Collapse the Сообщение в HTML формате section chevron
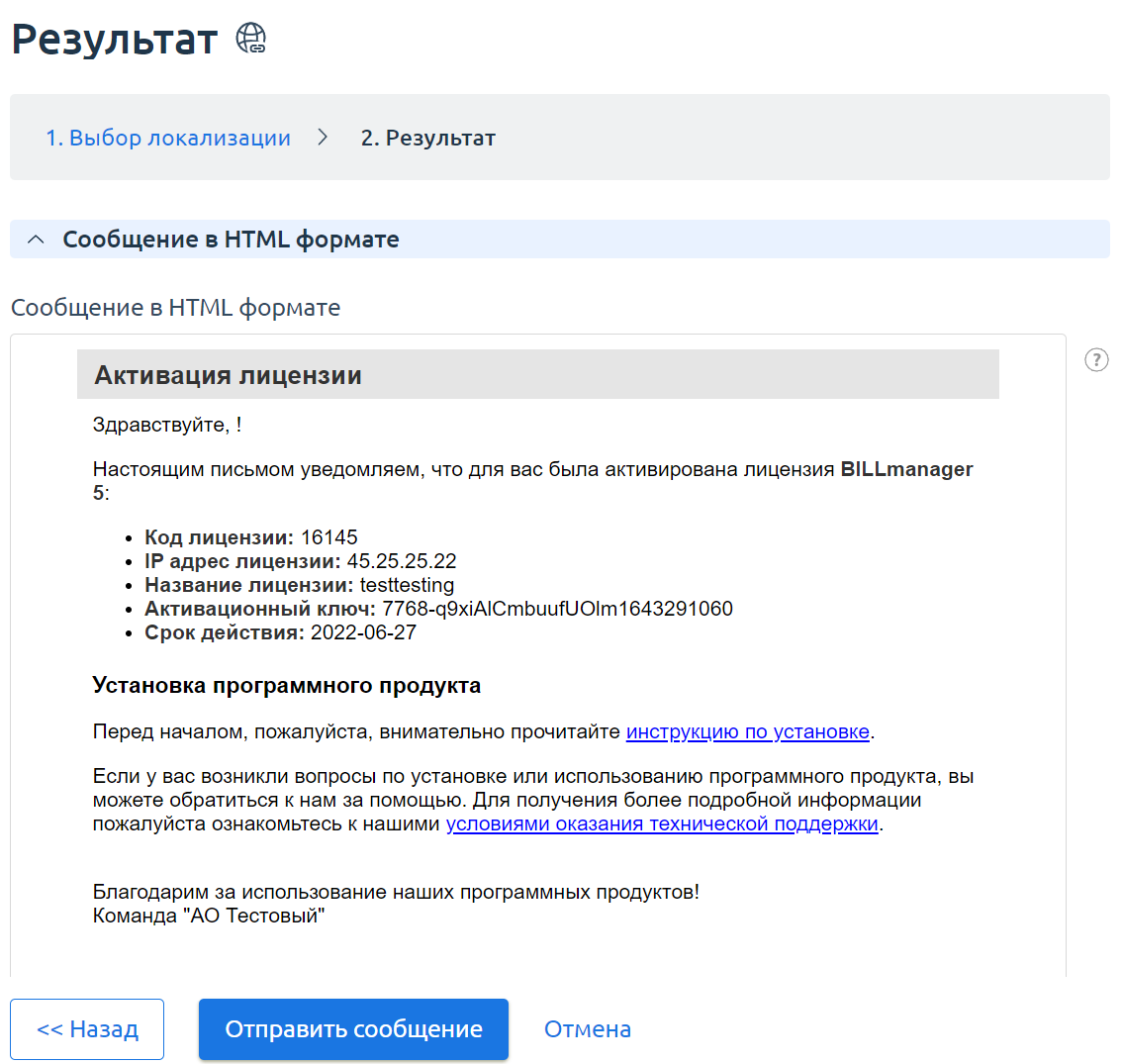This screenshot has width=1123, height=1064. (x=37, y=240)
